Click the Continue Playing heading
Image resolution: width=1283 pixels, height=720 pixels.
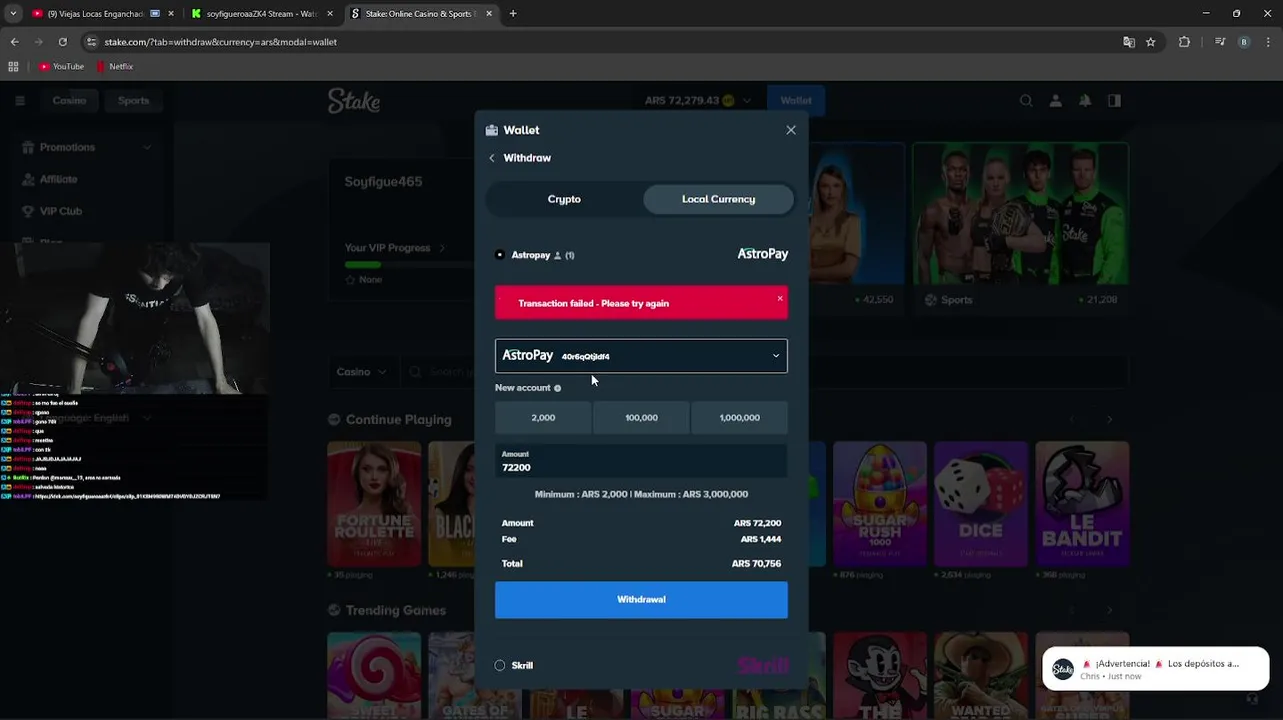coord(398,420)
